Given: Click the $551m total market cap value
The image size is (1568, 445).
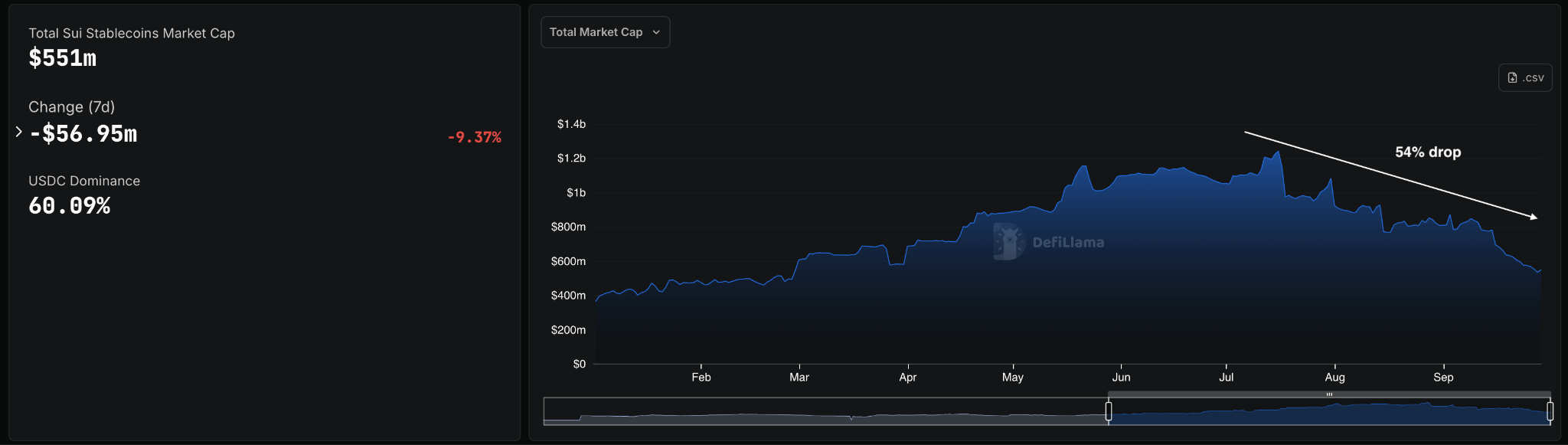Looking at the screenshot, I should 63,58.
